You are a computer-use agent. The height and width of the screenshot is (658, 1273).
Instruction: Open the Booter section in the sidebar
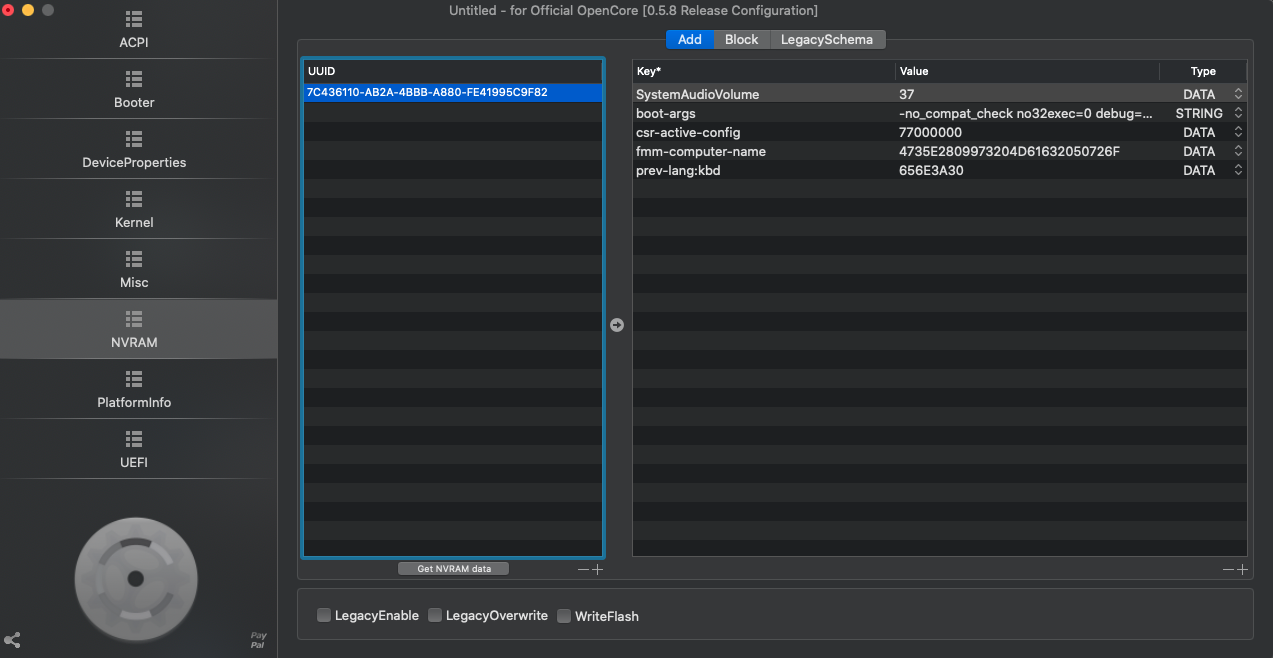pyautogui.click(x=134, y=89)
